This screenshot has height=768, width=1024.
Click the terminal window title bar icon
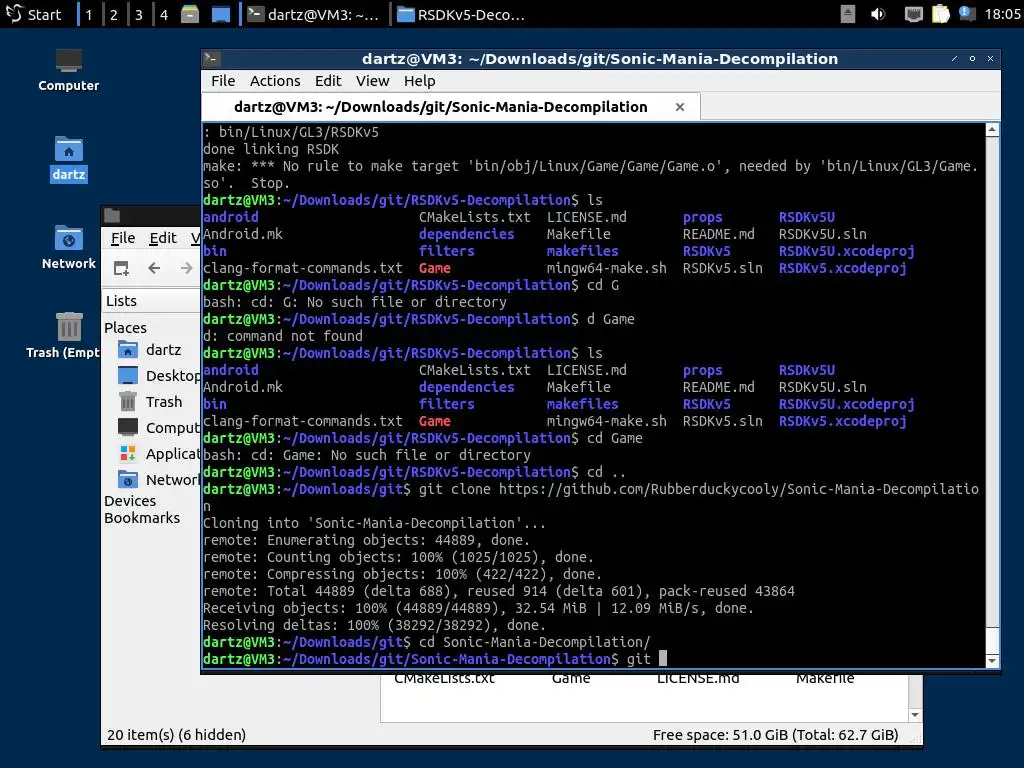pos(211,59)
